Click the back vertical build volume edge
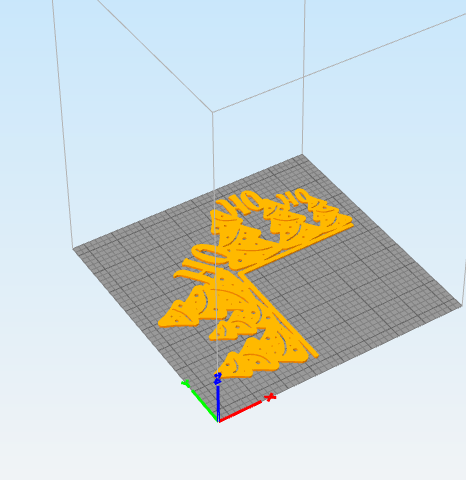The width and height of the screenshot is (466, 480). point(304,77)
